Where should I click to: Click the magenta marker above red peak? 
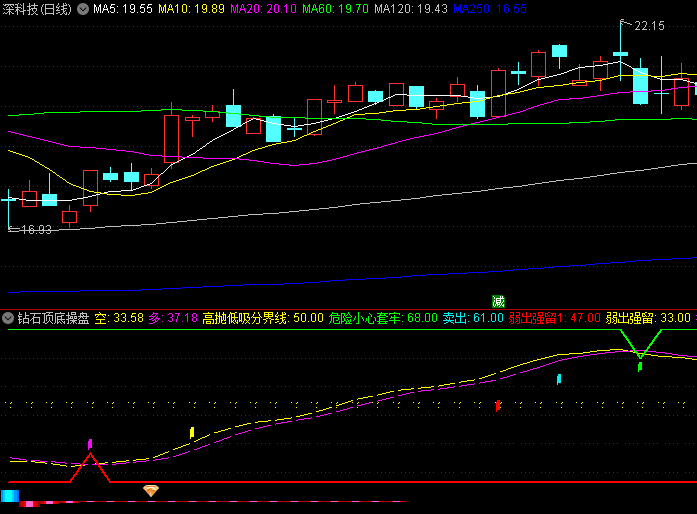(x=90, y=444)
